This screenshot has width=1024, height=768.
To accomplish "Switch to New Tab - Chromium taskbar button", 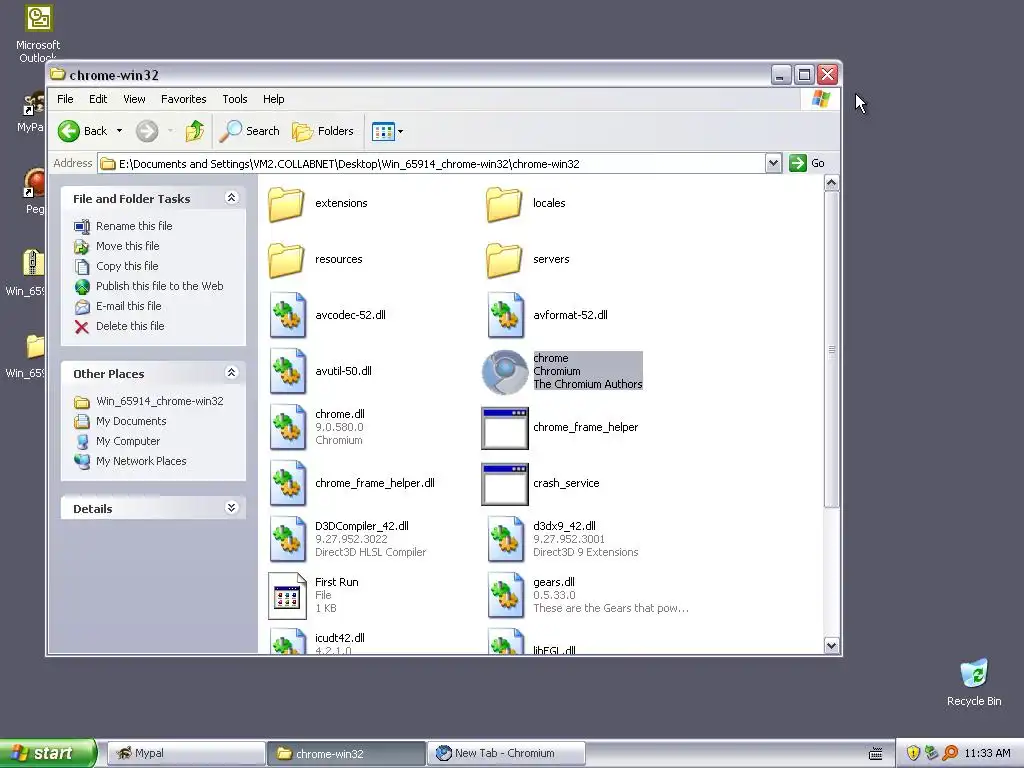I will (505, 754).
